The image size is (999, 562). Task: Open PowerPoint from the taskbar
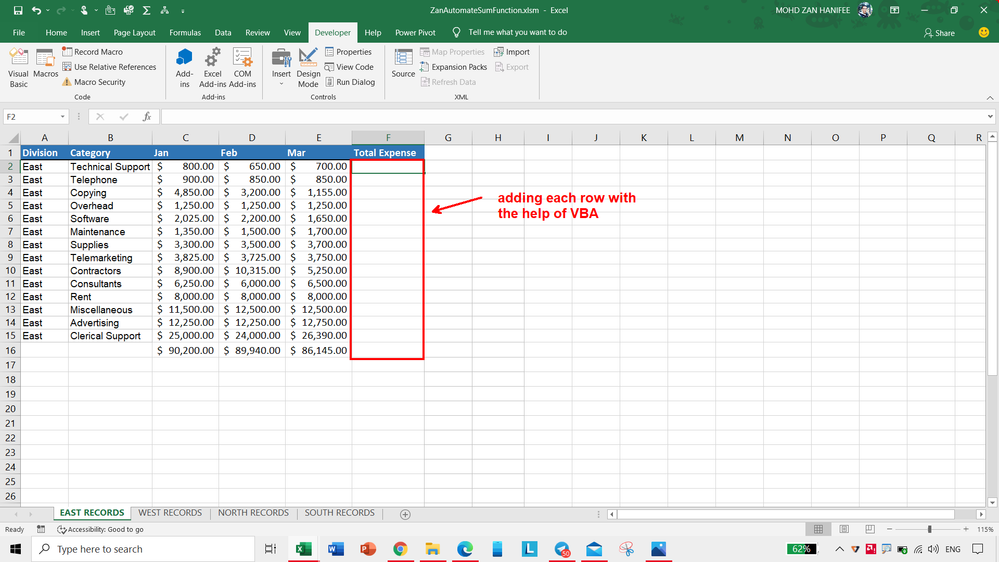point(368,549)
